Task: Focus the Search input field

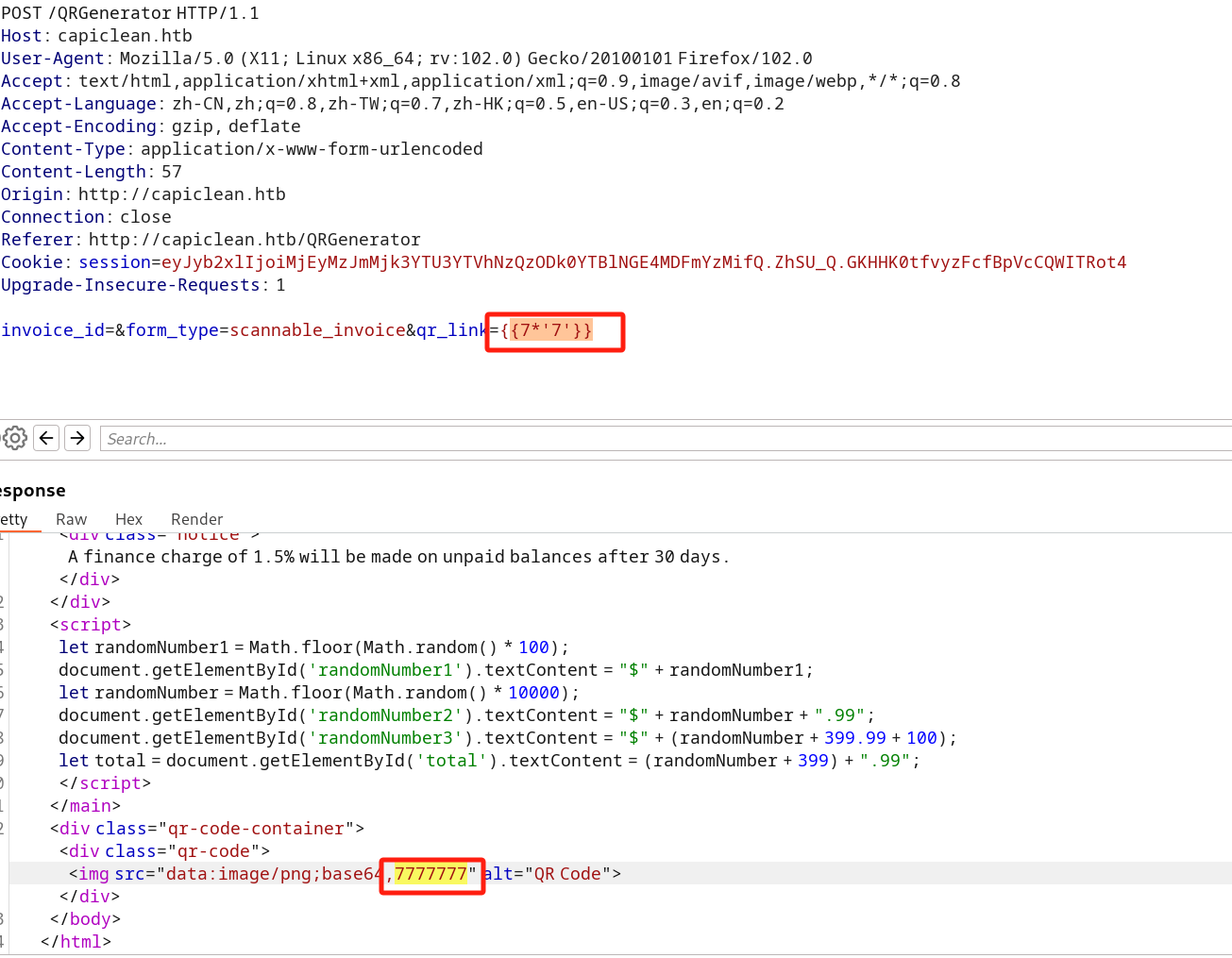Action: [x=661, y=439]
